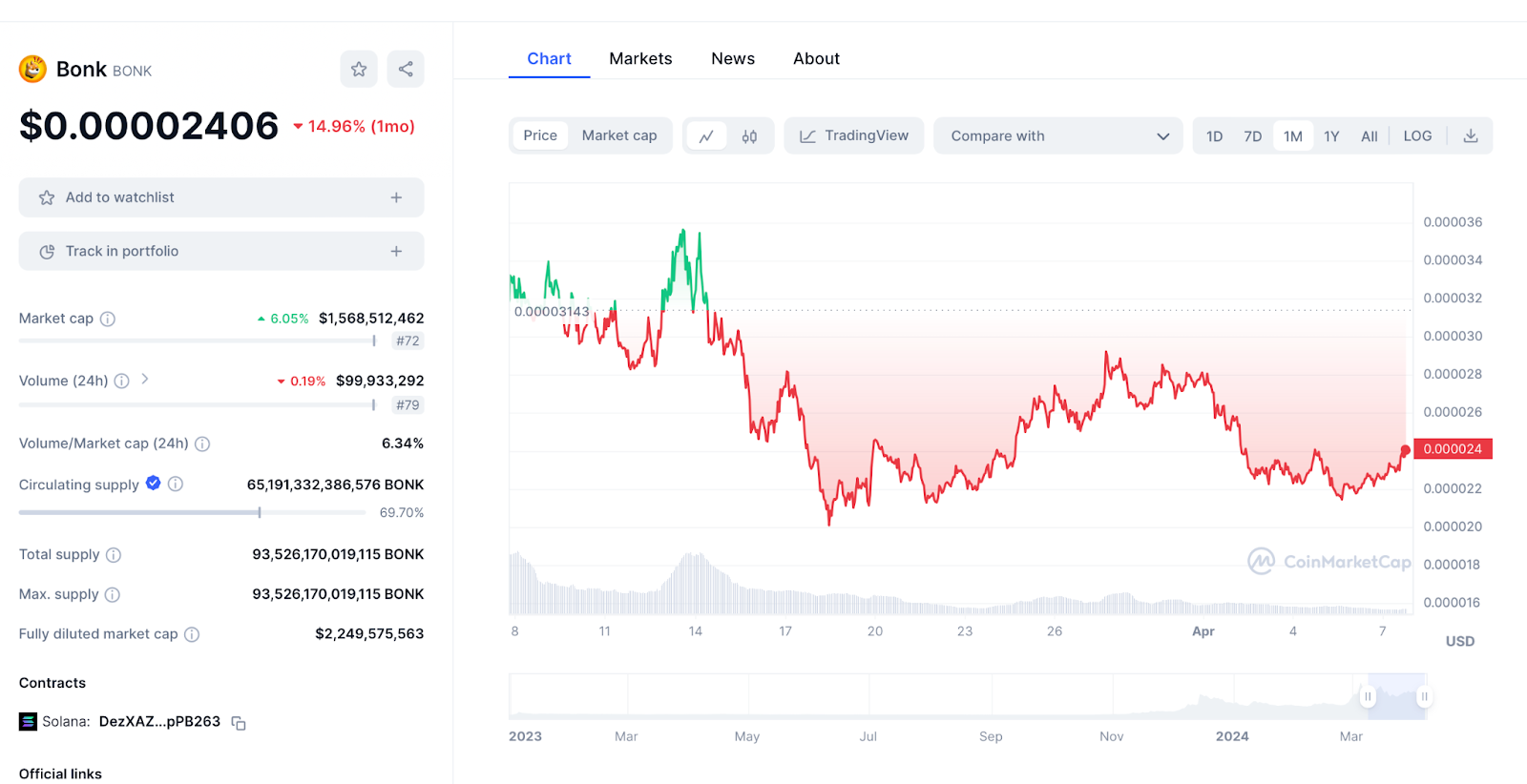Screen dimensions: 1527x784
Task: Click Add to watchlist button
Action: [x=221, y=197]
